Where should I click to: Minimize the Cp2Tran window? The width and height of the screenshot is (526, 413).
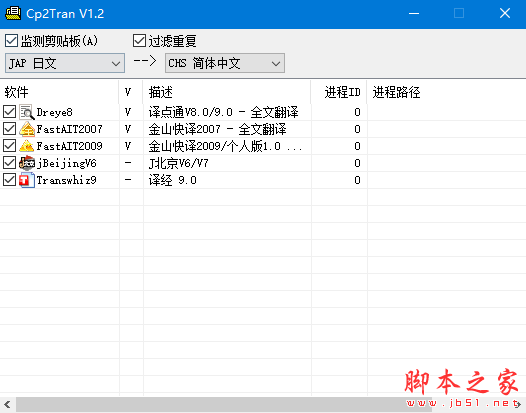pos(414,13)
